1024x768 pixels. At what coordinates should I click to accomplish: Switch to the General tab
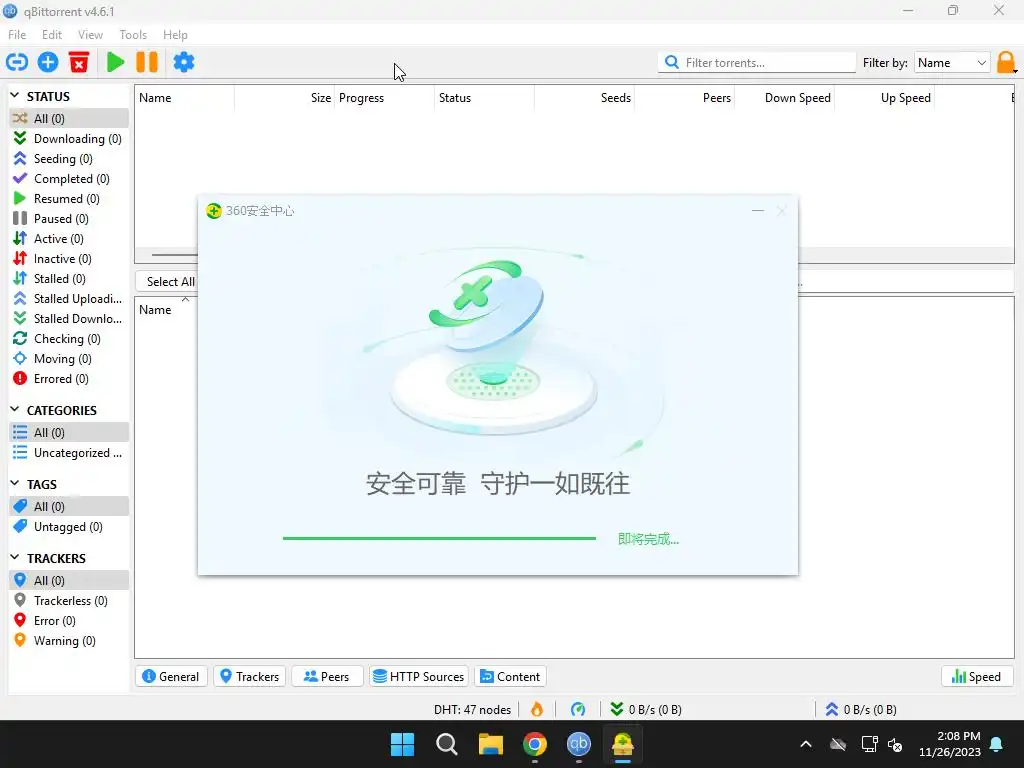tap(171, 677)
